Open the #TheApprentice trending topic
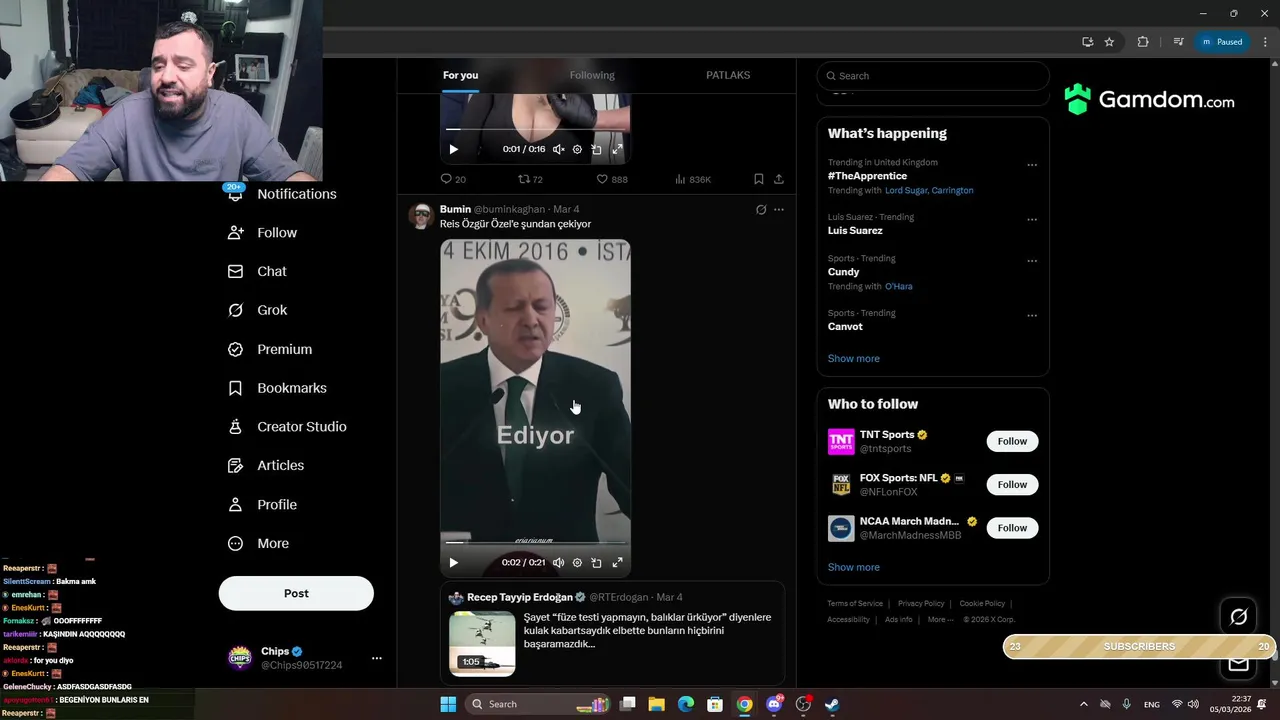This screenshot has width=1280, height=720. [x=867, y=176]
